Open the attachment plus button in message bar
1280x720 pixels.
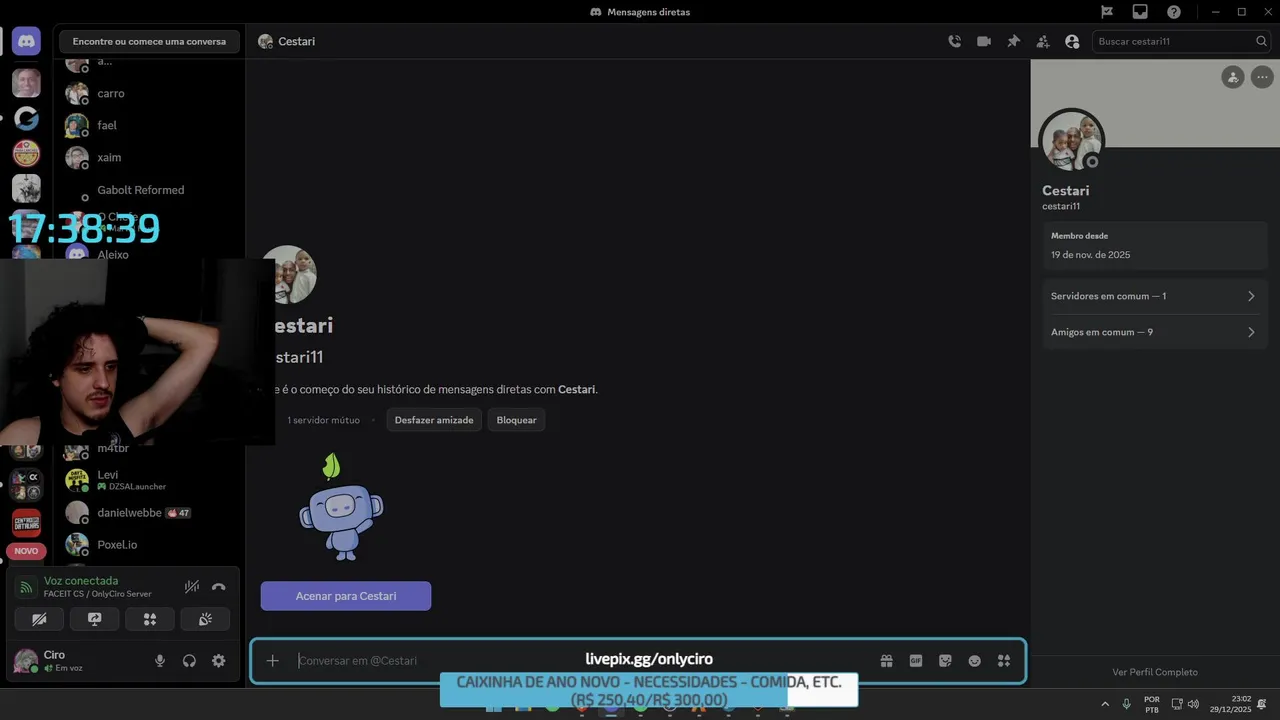pos(272,660)
